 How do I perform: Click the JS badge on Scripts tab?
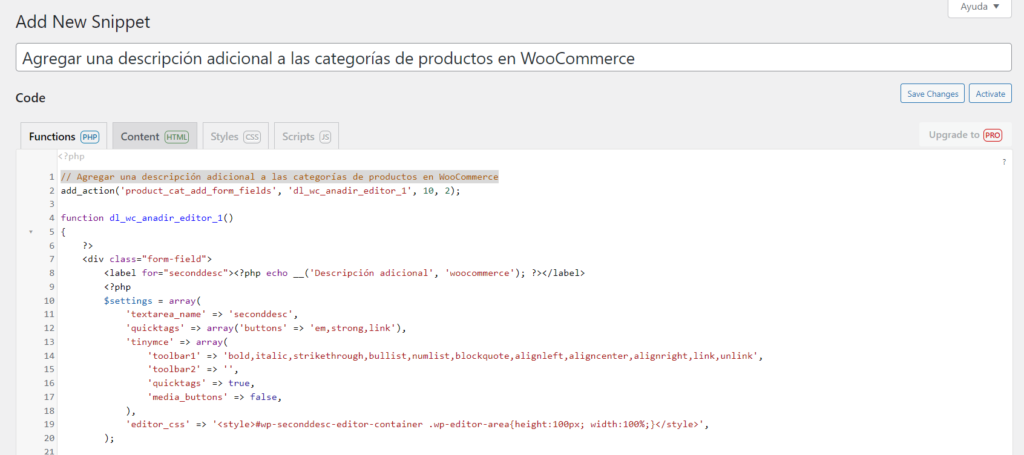325,136
